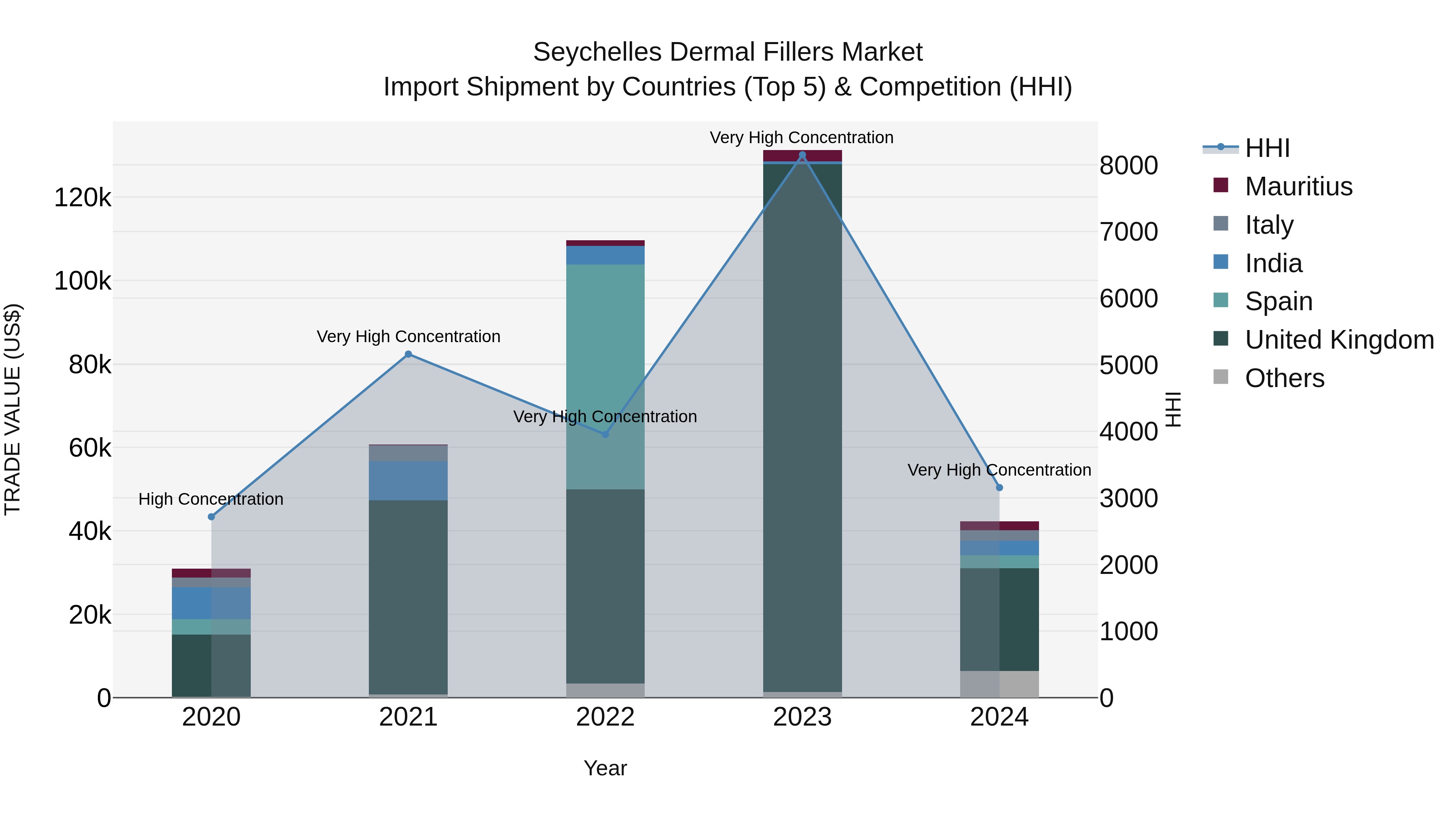Click the Spain segment in 2020 bar
This screenshot has width=1456, height=819.
[x=212, y=627]
